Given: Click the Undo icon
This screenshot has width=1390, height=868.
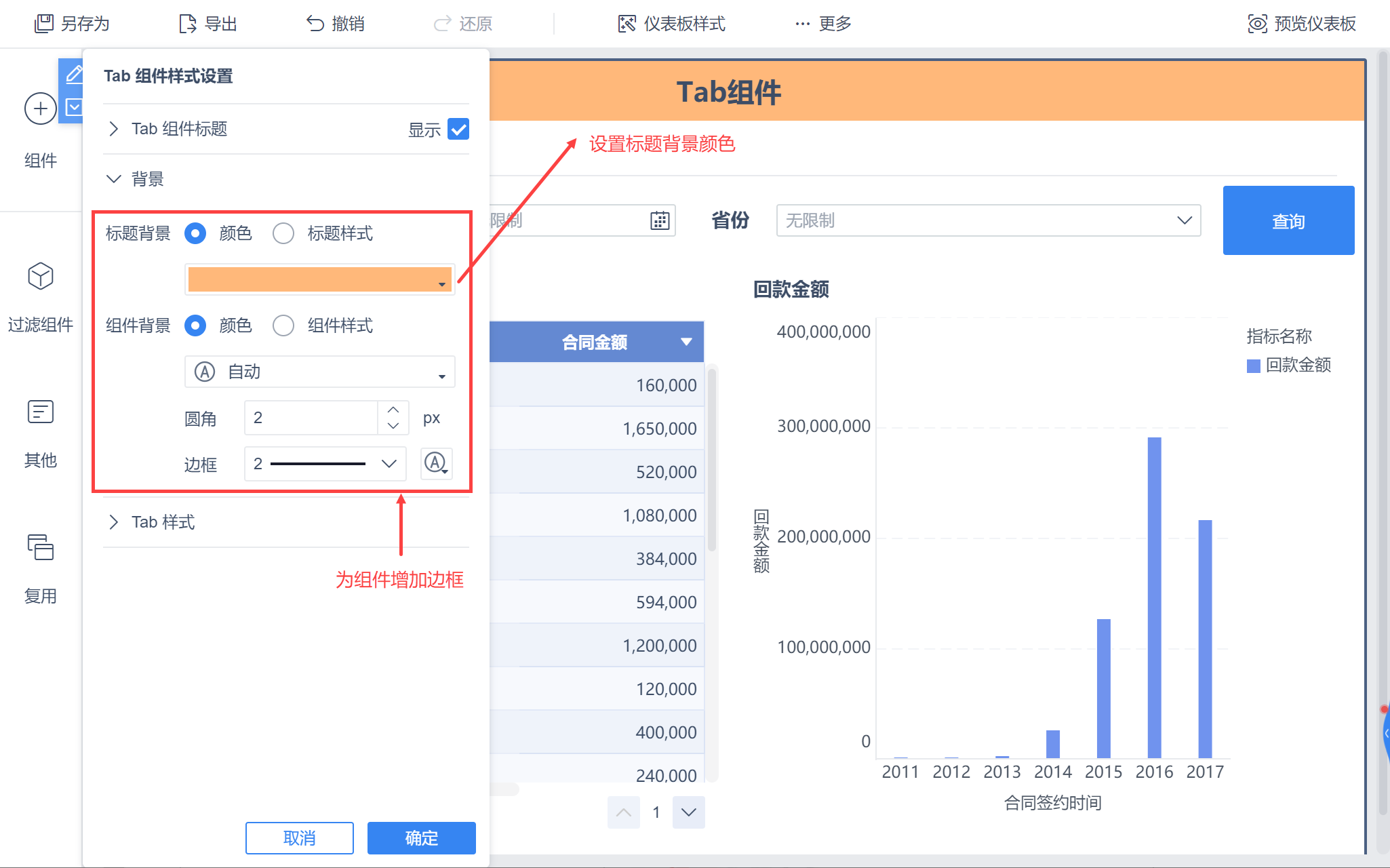Looking at the screenshot, I should click(315, 24).
